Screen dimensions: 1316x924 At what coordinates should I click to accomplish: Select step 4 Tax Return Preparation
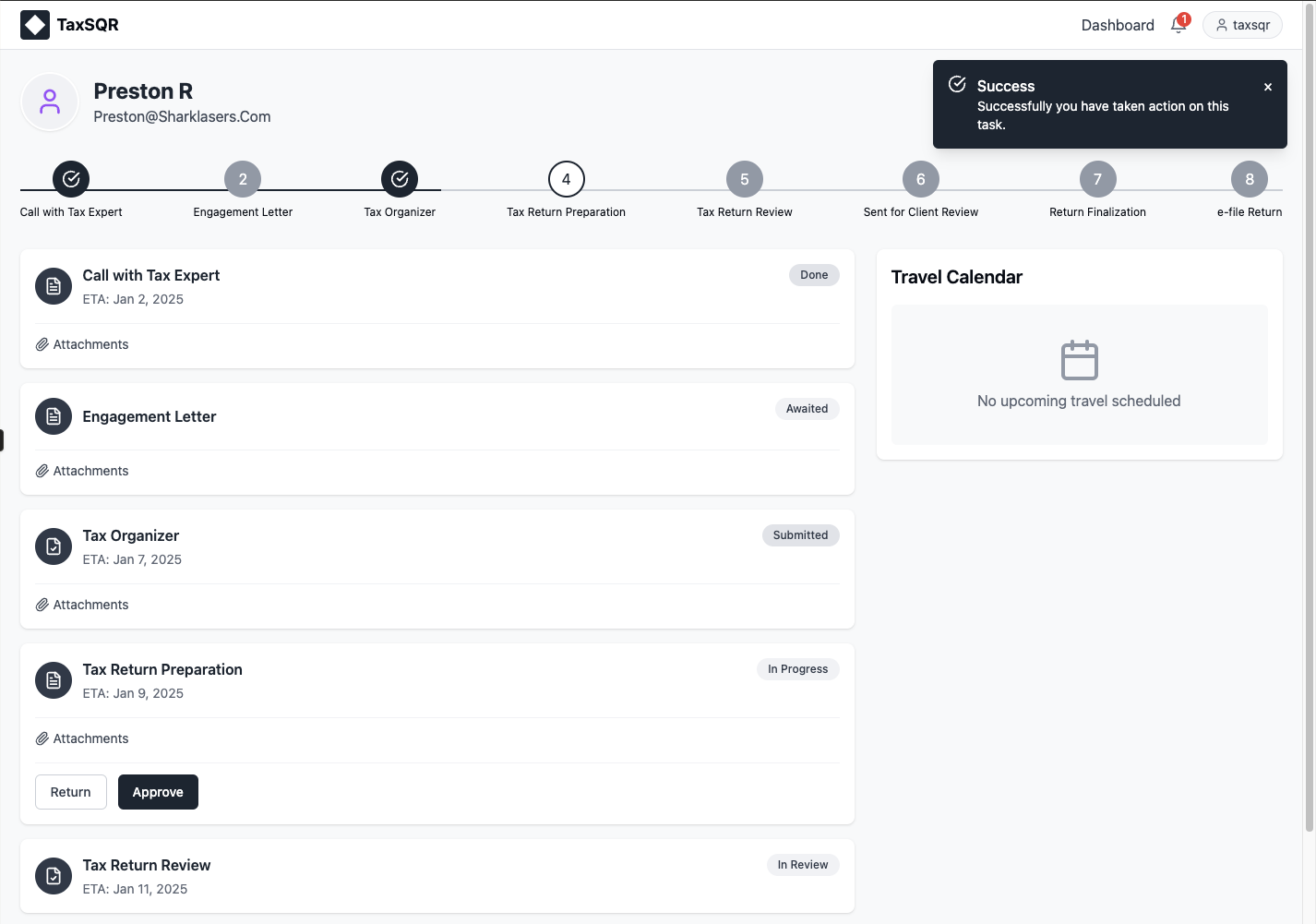[566, 179]
